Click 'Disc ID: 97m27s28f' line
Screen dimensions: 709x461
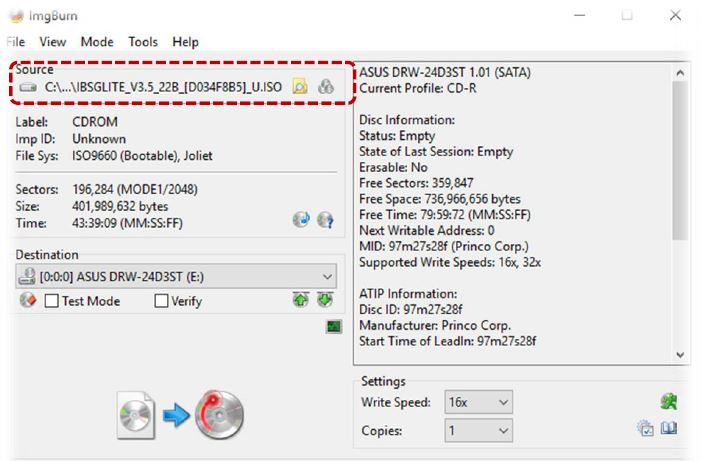pyautogui.click(x=411, y=310)
